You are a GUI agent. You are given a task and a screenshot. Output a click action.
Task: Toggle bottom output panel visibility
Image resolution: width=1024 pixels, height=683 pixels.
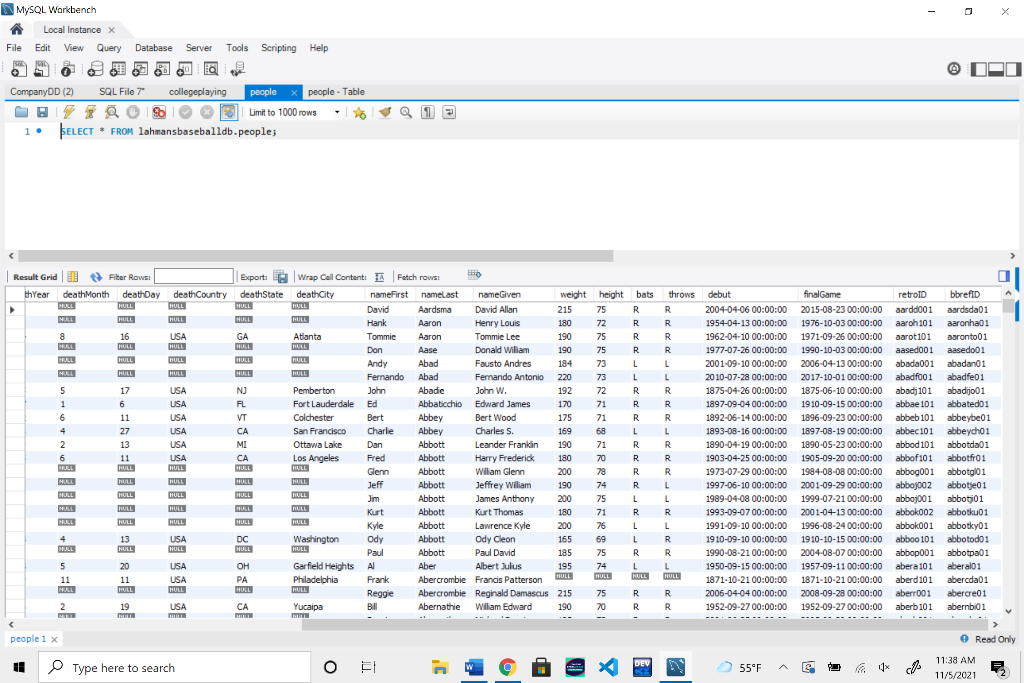tap(996, 69)
